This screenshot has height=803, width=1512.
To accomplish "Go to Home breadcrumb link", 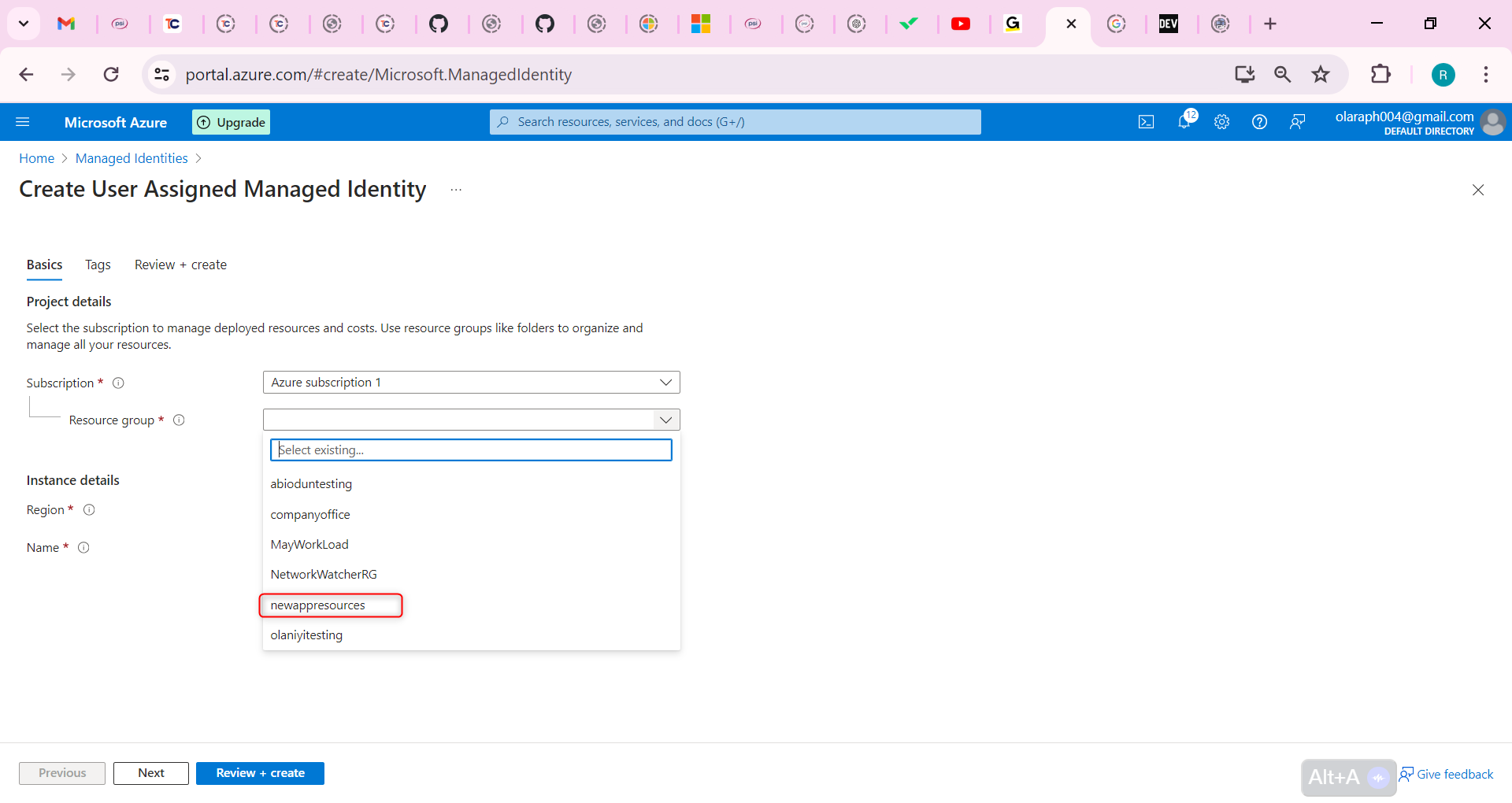I will (36, 158).
